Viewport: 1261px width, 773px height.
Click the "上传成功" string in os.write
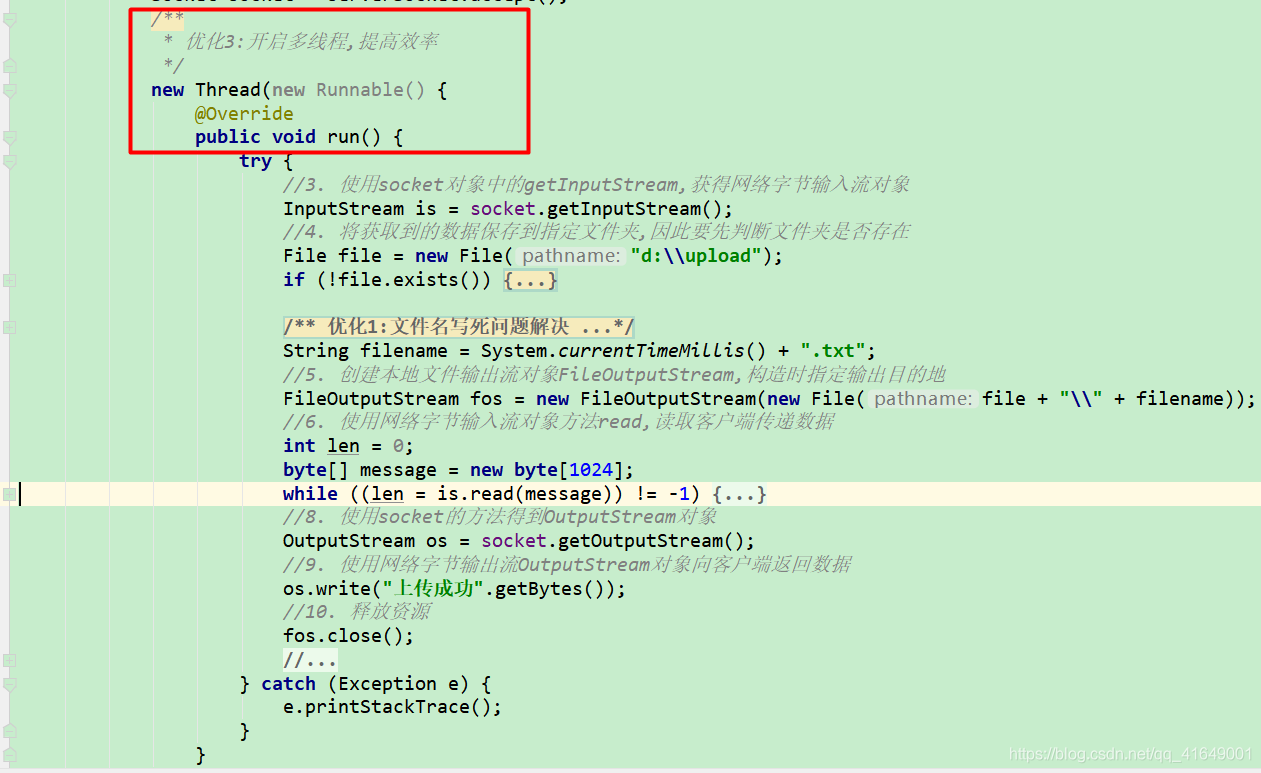click(432, 588)
